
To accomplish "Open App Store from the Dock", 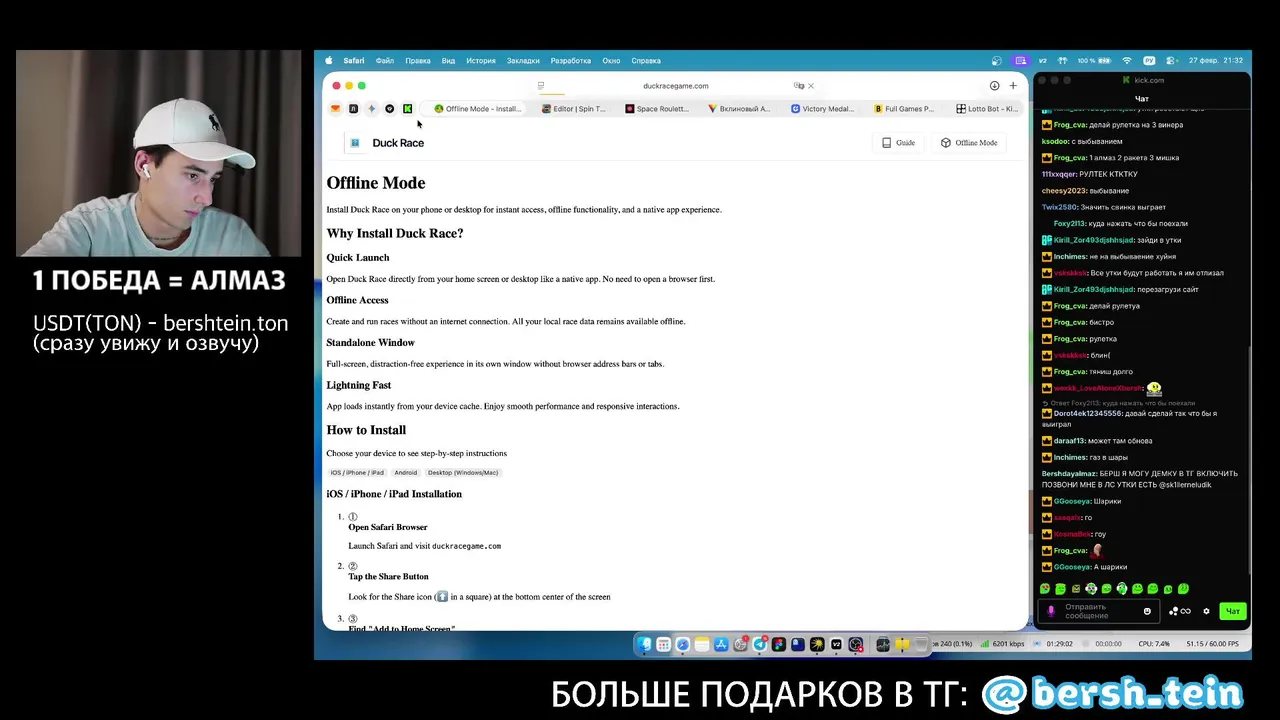I will pos(721,645).
